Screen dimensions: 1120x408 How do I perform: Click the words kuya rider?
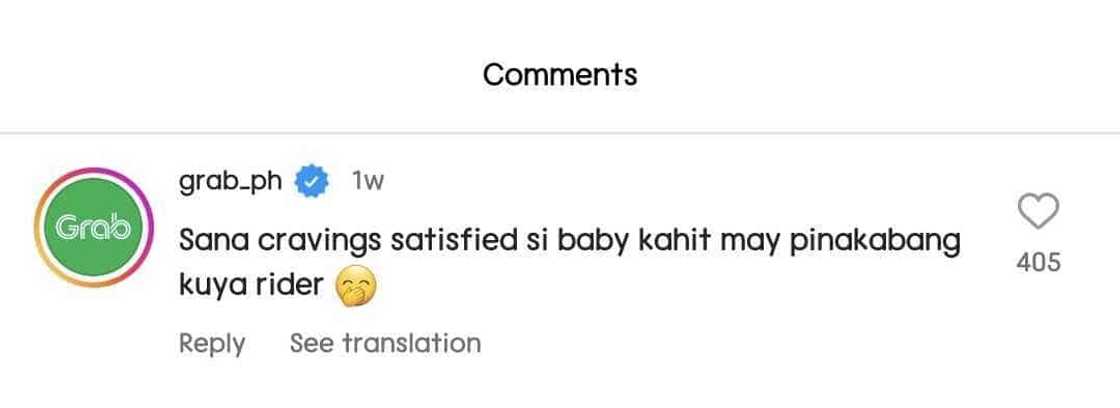tap(250, 286)
